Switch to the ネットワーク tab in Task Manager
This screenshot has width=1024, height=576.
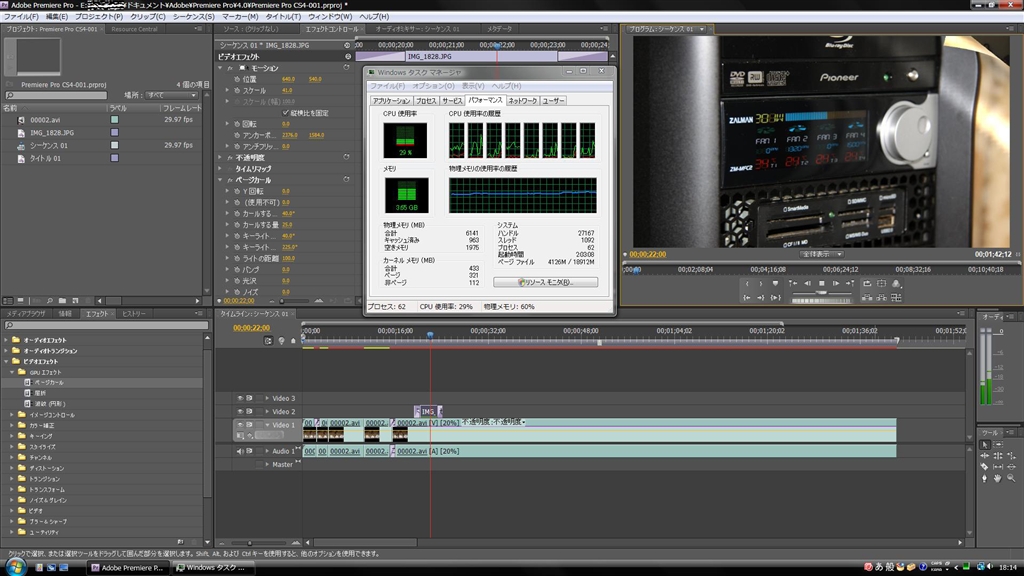tap(522, 101)
